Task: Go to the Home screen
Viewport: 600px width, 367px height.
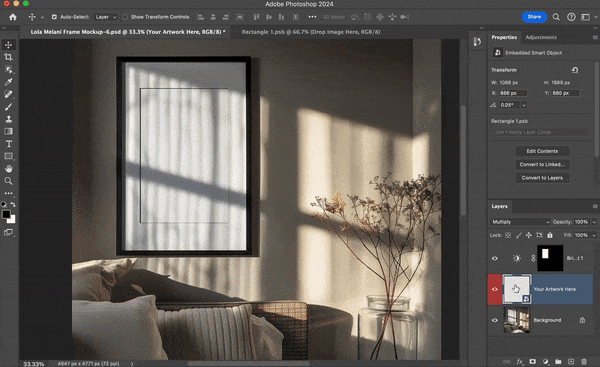Action: (13, 17)
